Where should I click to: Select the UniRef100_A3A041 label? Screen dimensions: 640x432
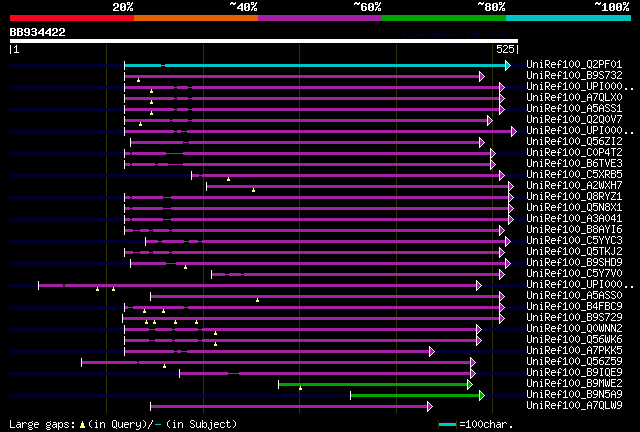[x=574, y=219]
